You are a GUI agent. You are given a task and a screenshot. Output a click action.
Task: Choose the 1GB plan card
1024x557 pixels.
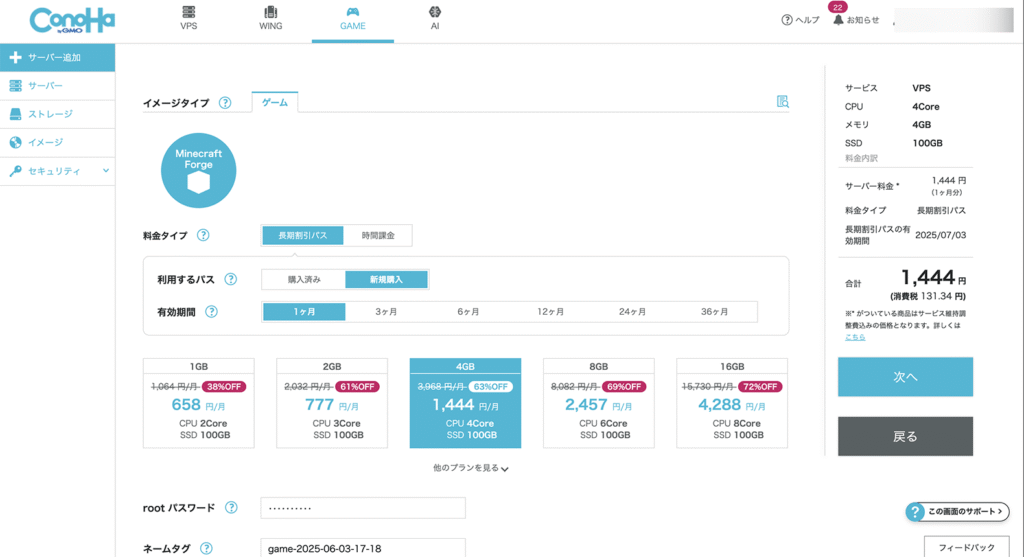tap(199, 403)
